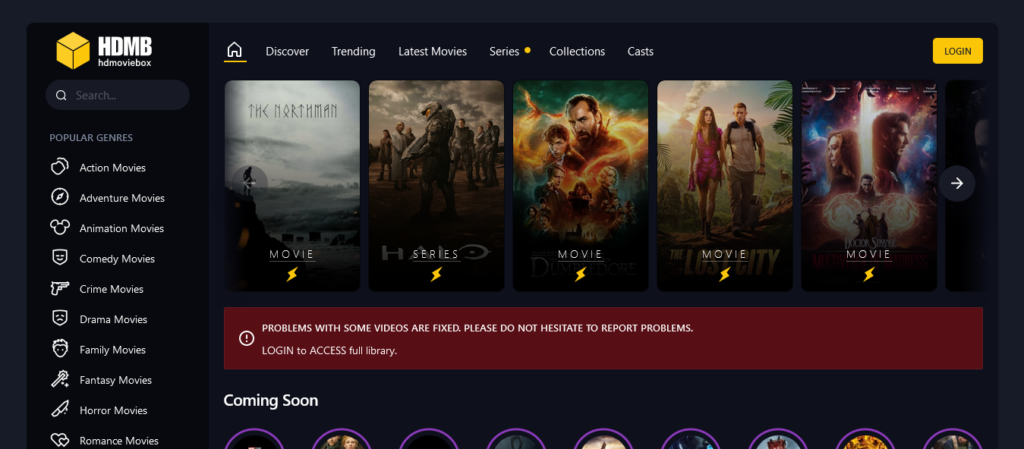Select the Family Movies genre link
The width and height of the screenshot is (1024, 449).
[112, 350]
